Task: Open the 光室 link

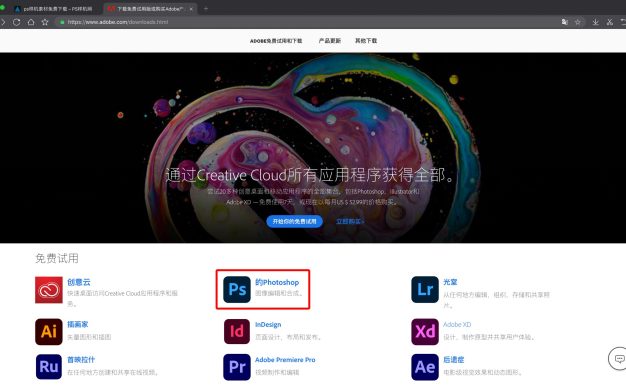Action: point(450,282)
